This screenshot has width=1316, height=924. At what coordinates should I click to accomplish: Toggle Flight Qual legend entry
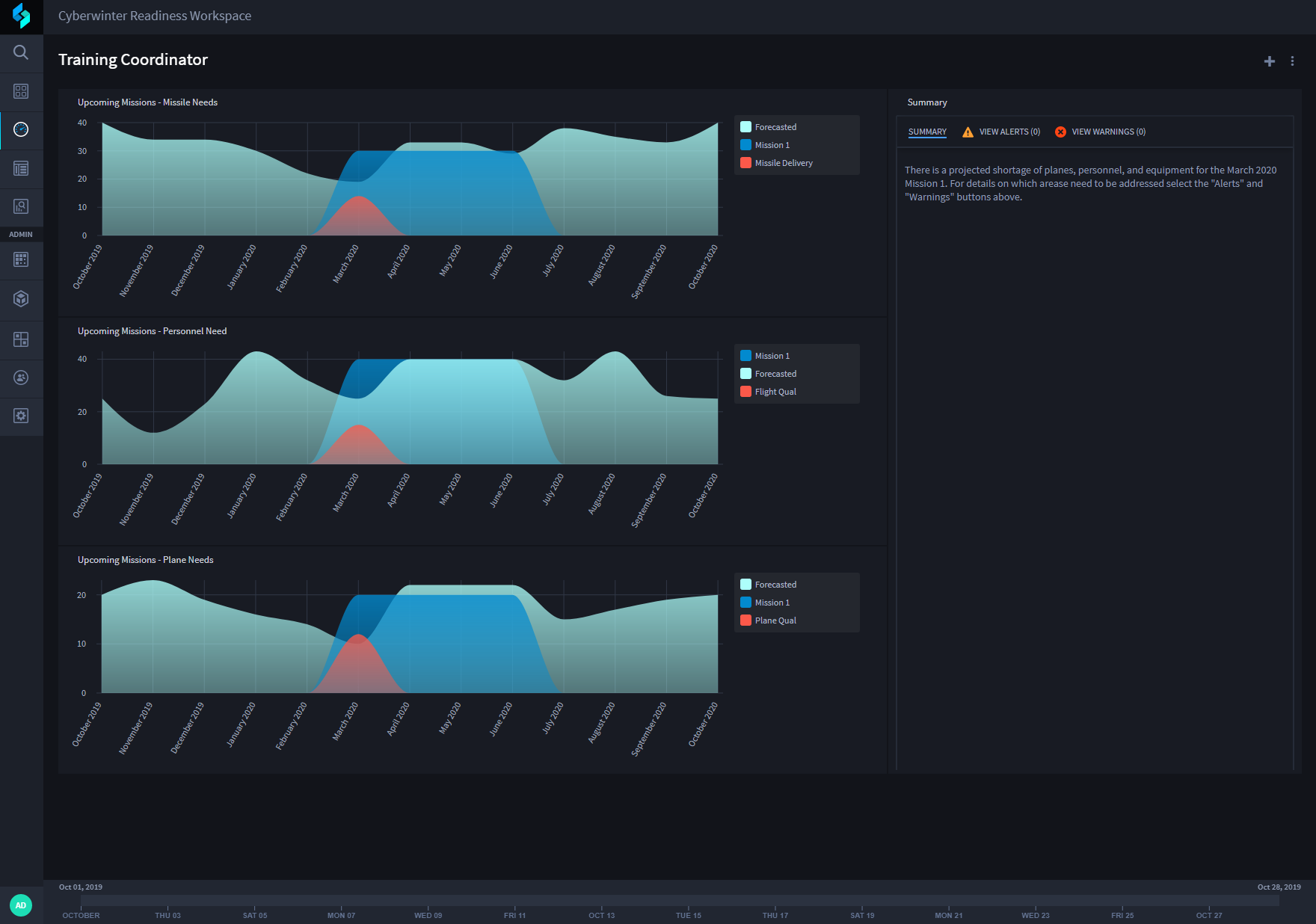click(769, 392)
